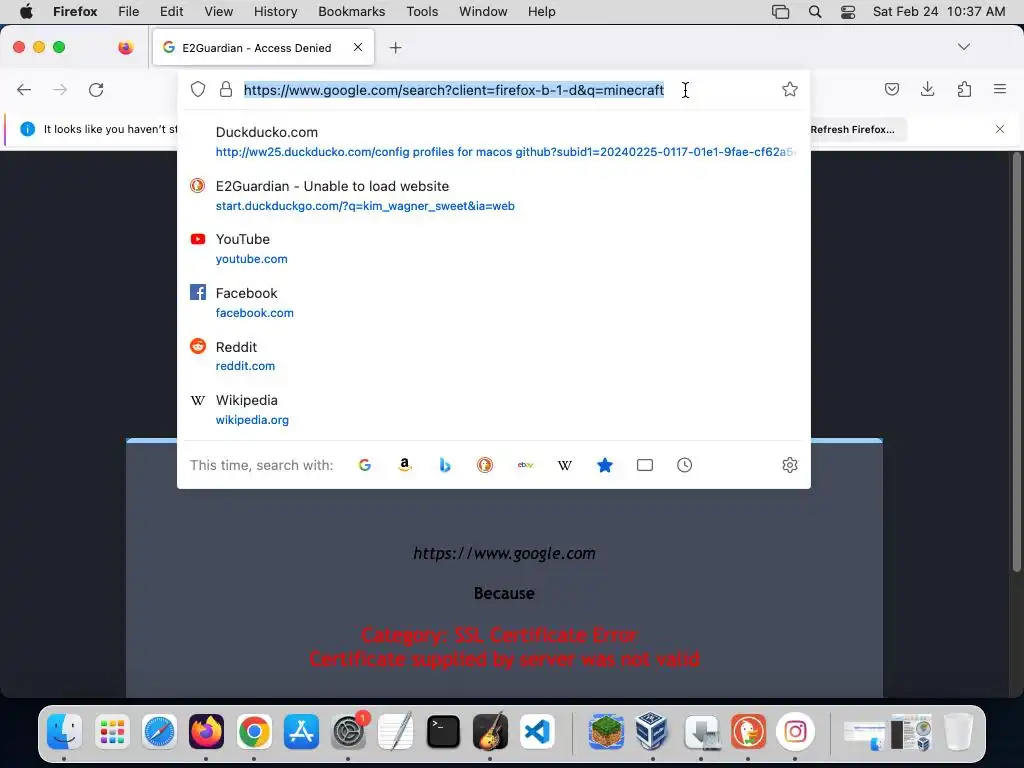Select the YouTube suggestion
Viewport: 1024px width, 768px height.
coord(494,249)
